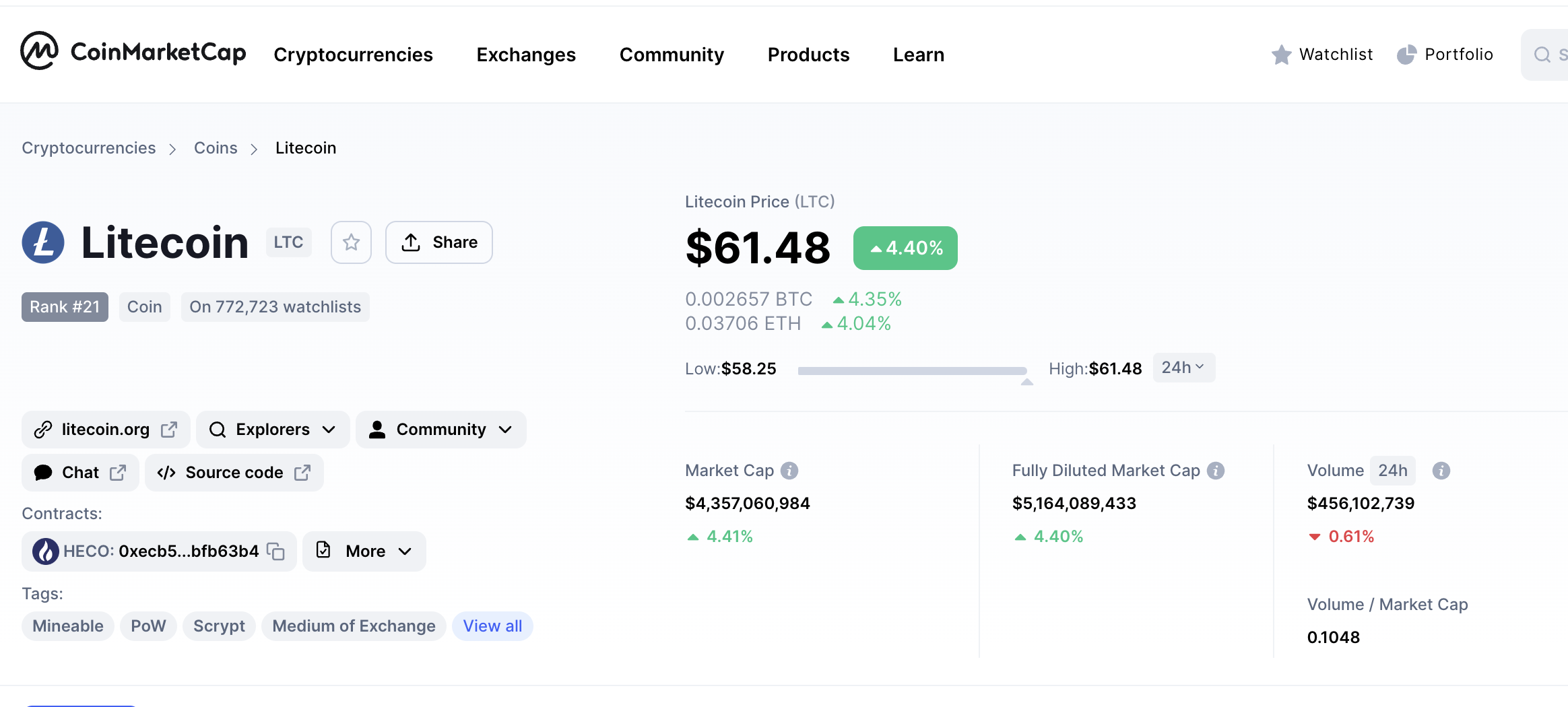Click the 24h low-high price range bar
Viewport: 1568px width, 707px height.
point(913,370)
